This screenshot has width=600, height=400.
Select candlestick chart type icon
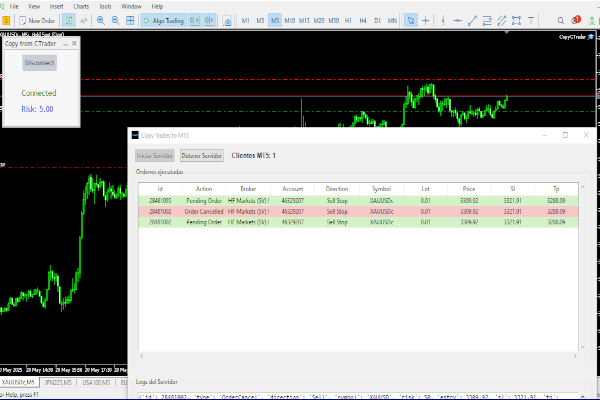[69, 21]
